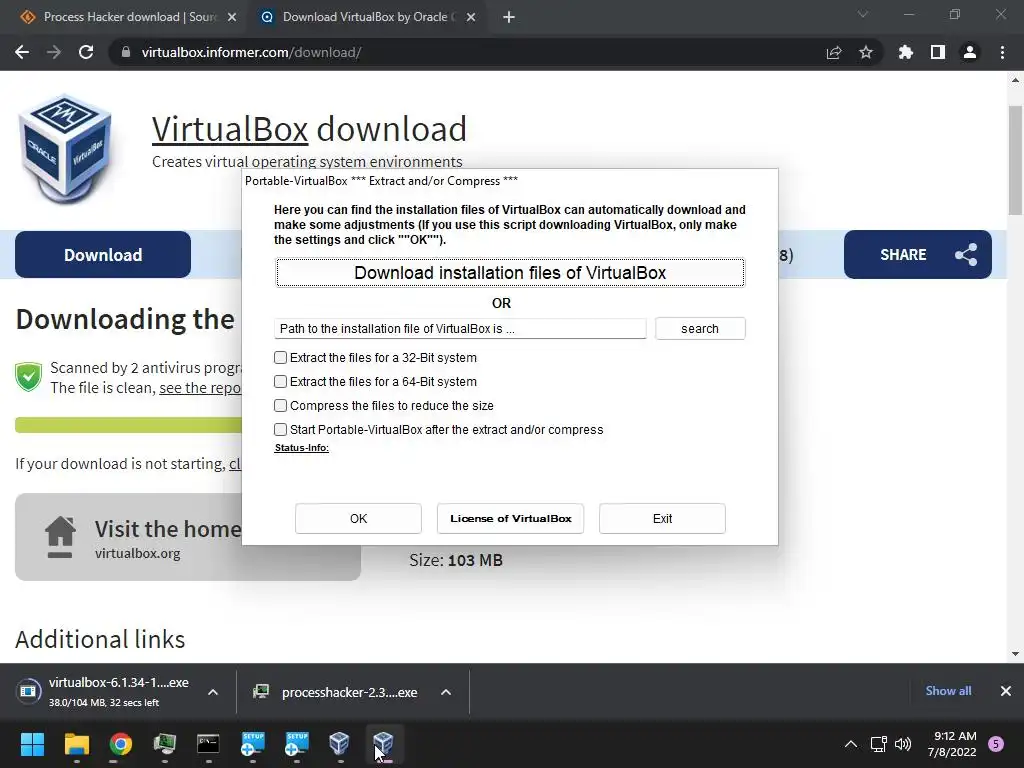This screenshot has width=1024, height=768.
Task: Click the VirtualBox cube logo on page
Action: (65, 149)
